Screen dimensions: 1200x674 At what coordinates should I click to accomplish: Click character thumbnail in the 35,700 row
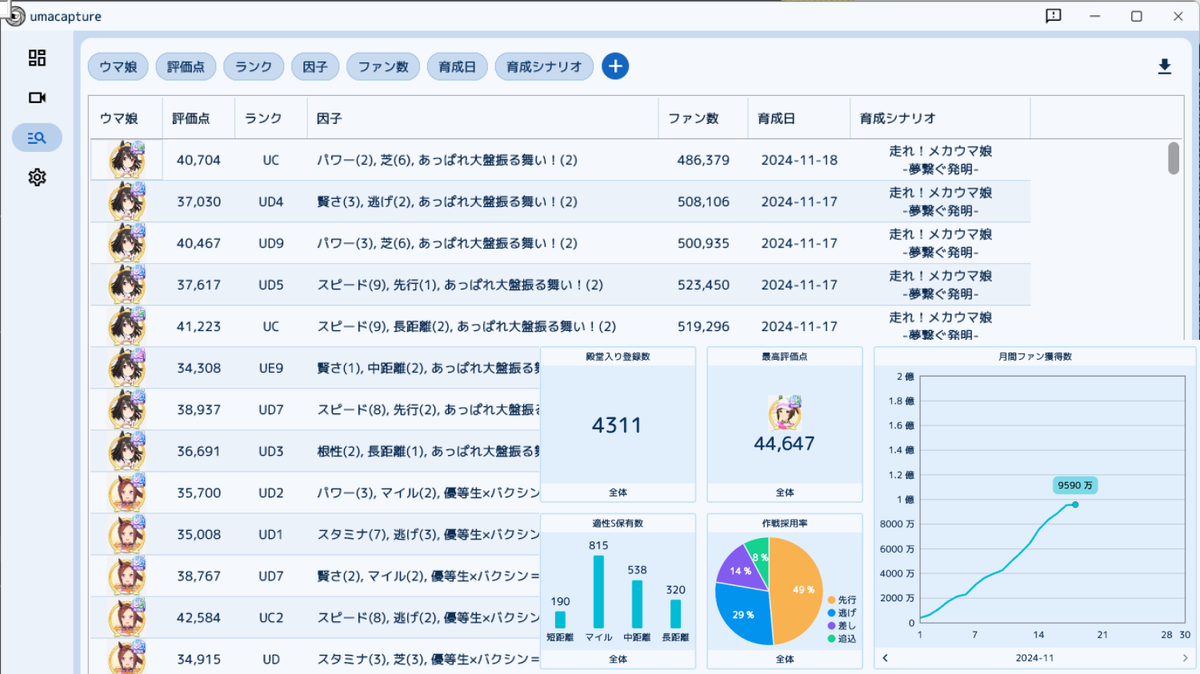pos(127,493)
